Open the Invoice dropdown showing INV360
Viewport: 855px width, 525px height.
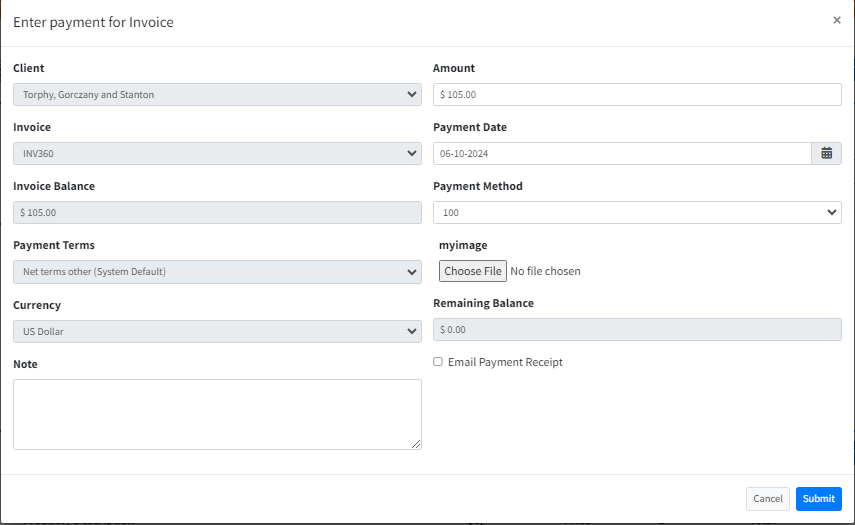point(217,154)
